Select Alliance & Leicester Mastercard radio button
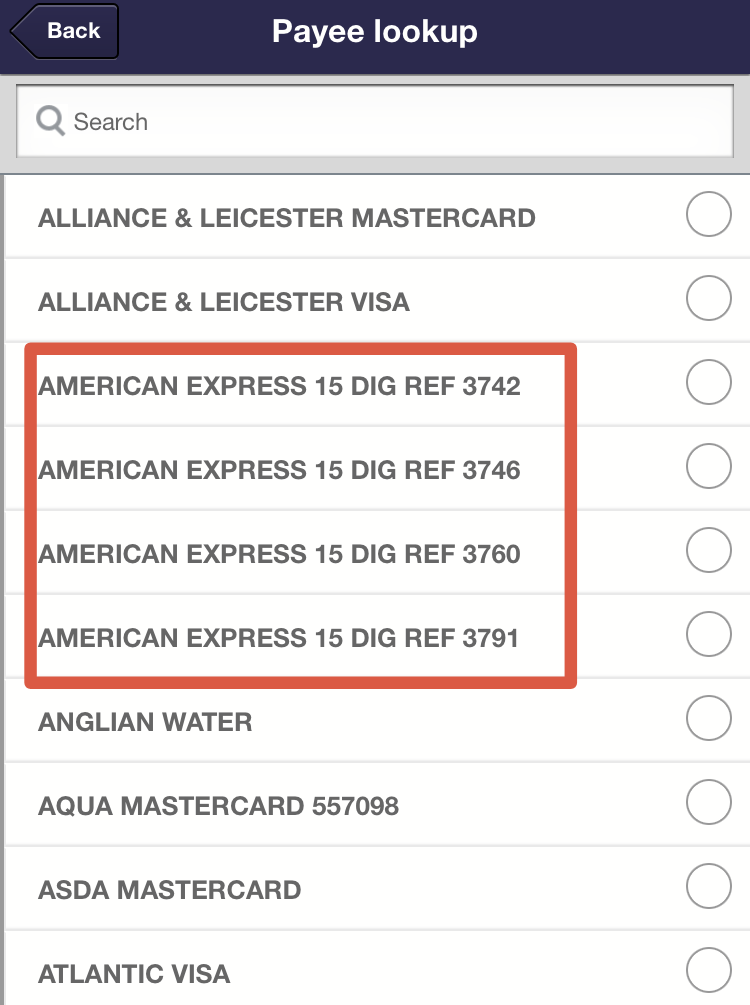 coord(709,217)
